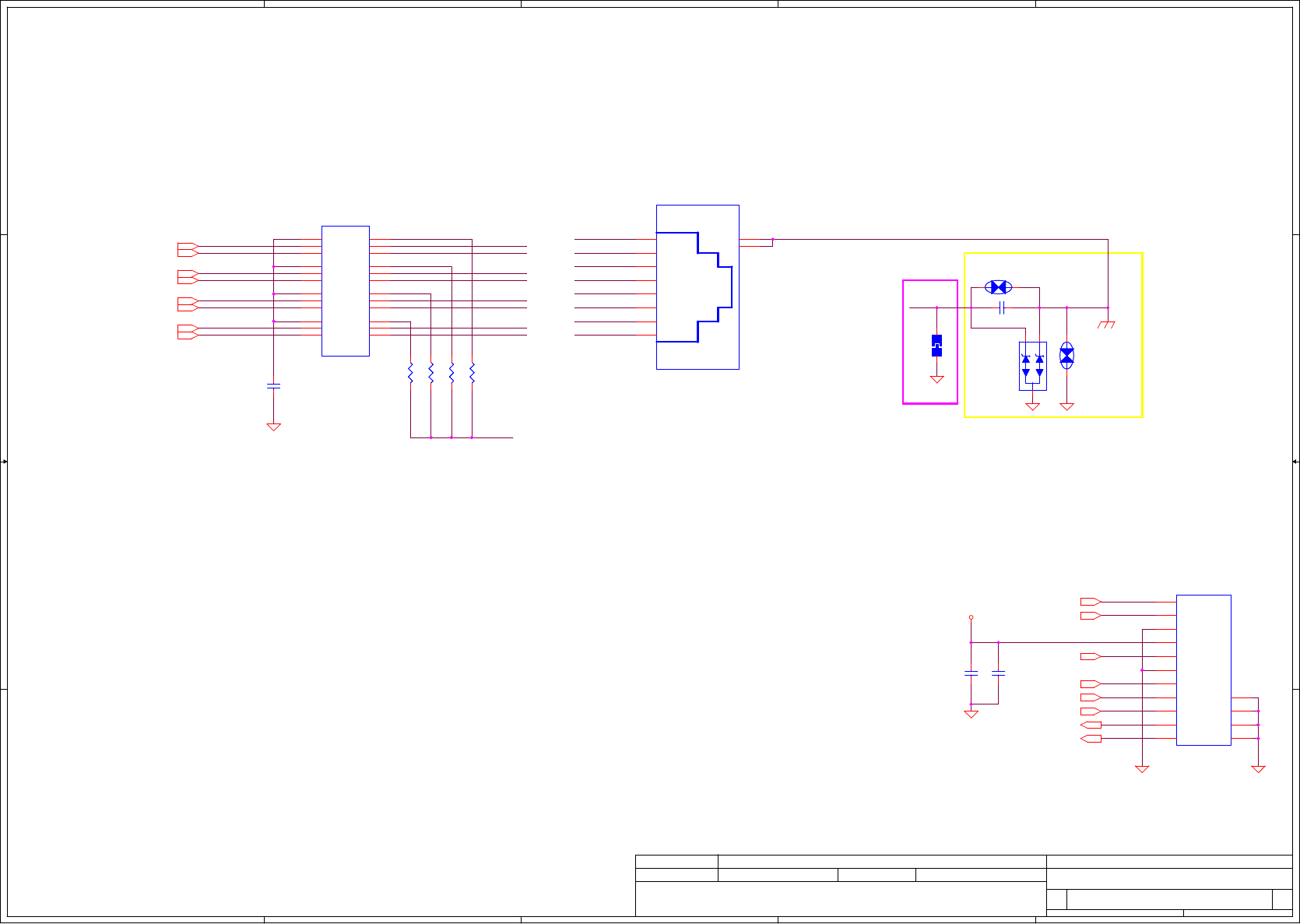
Task: Click the rightmost of four resistor symbols
Action: point(472,373)
